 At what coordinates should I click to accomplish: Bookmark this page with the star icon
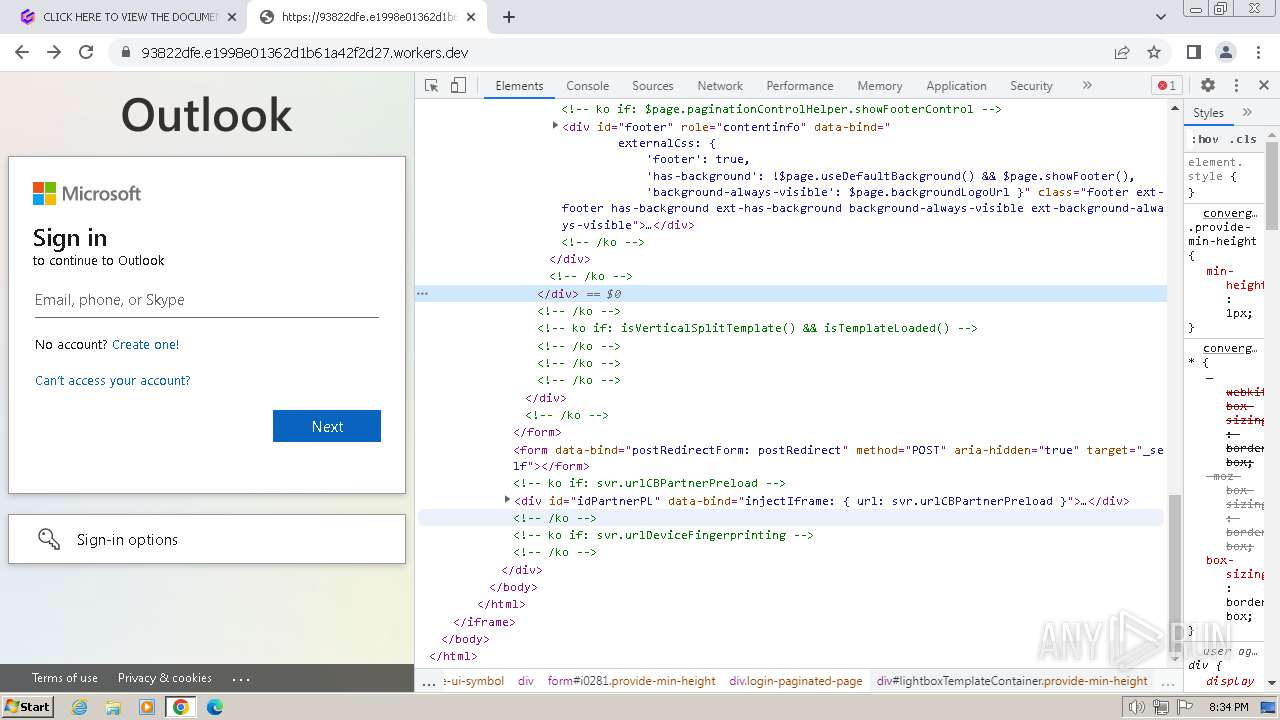tap(1154, 52)
